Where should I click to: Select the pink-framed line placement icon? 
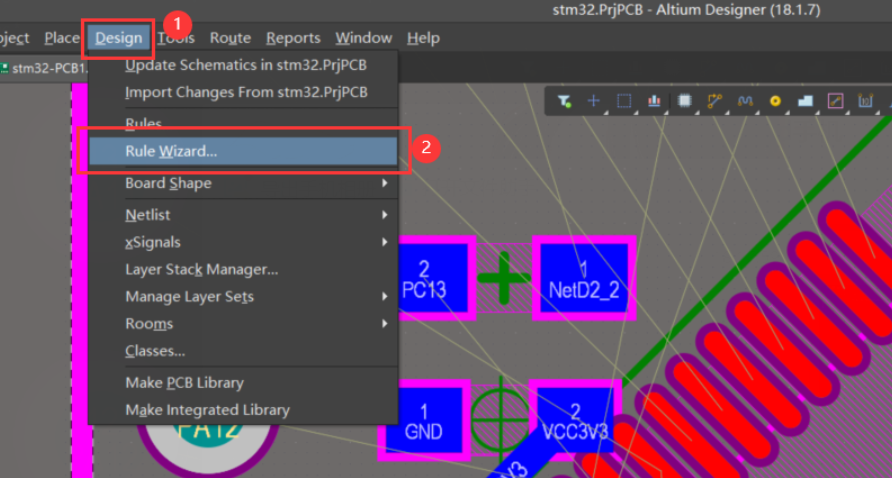[x=835, y=101]
